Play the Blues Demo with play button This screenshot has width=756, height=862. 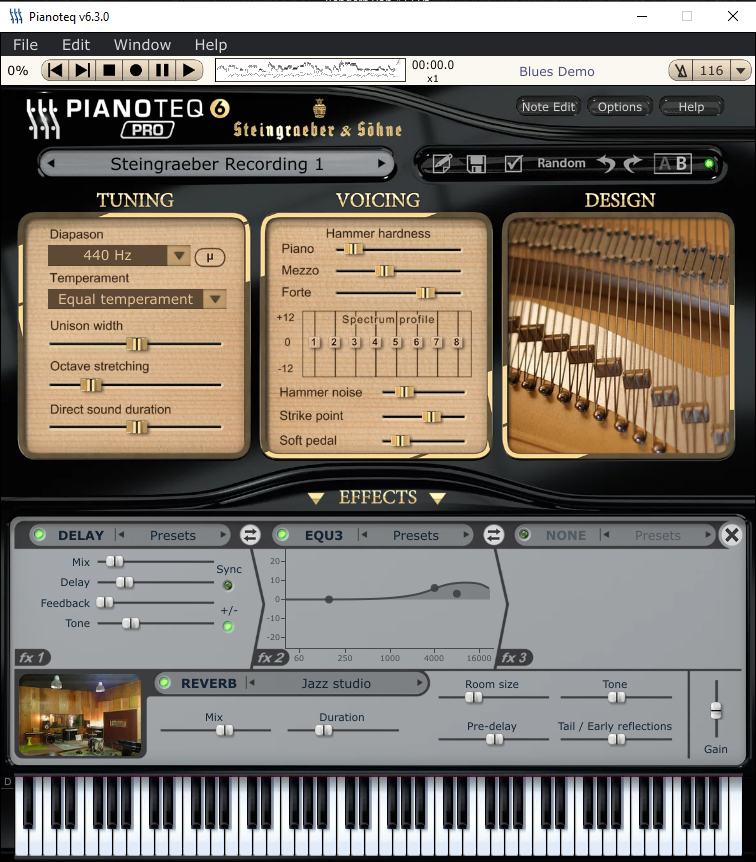tap(189, 70)
